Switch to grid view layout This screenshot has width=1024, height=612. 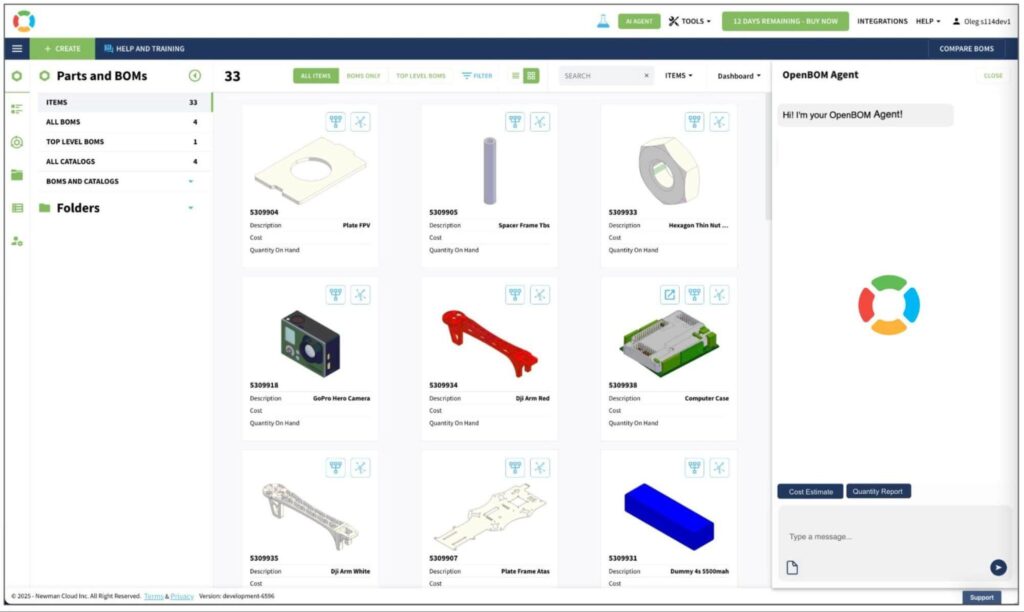(x=532, y=76)
